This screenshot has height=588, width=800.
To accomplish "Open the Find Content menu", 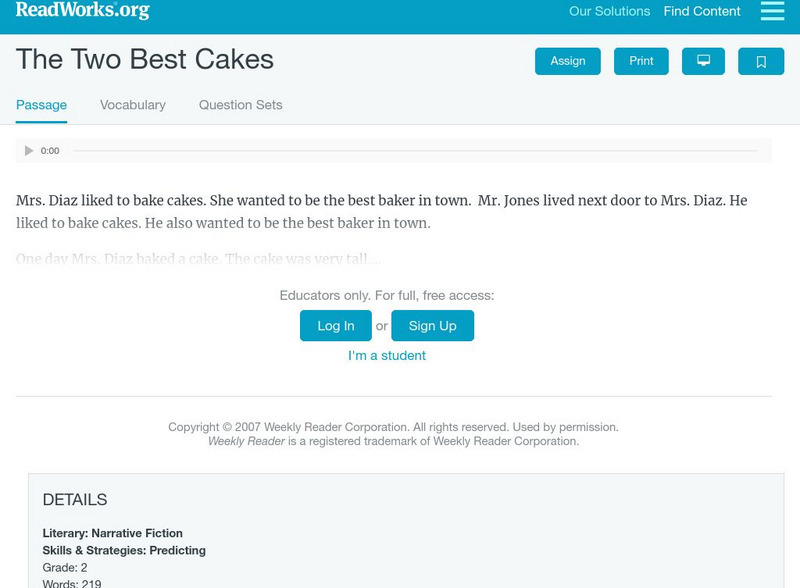I will point(700,11).
